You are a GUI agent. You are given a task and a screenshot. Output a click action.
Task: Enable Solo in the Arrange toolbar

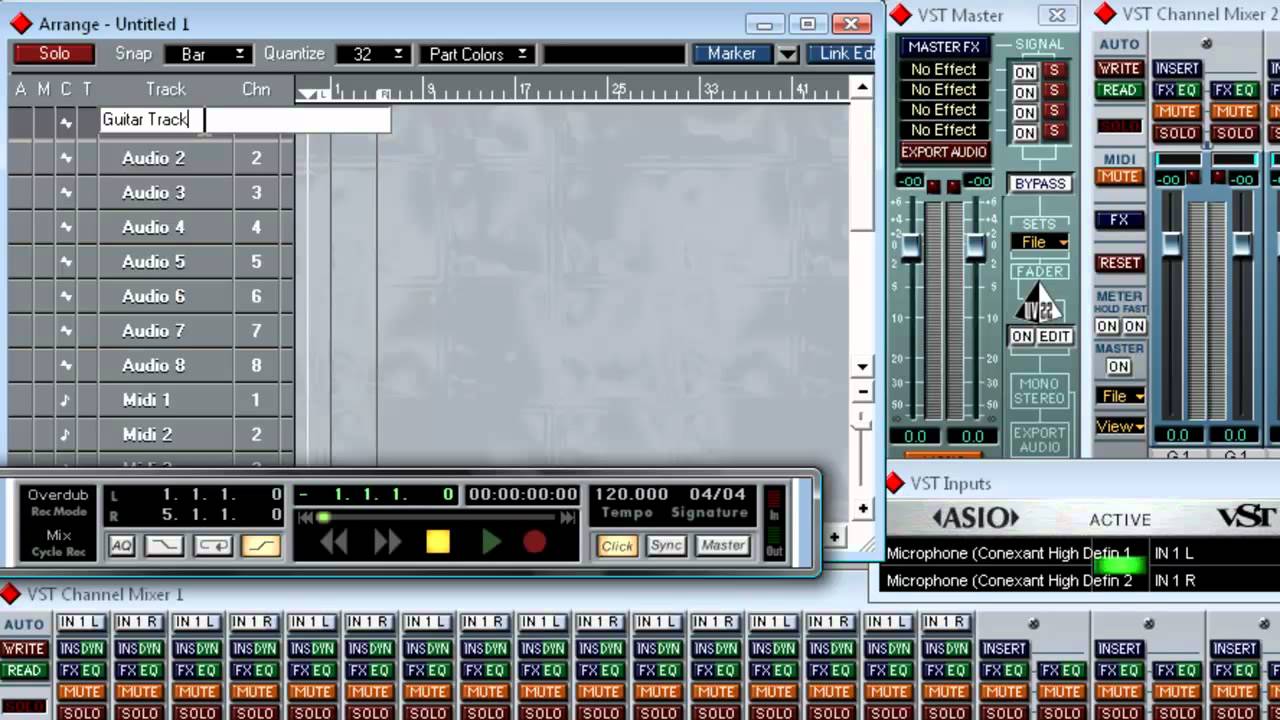(54, 54)
